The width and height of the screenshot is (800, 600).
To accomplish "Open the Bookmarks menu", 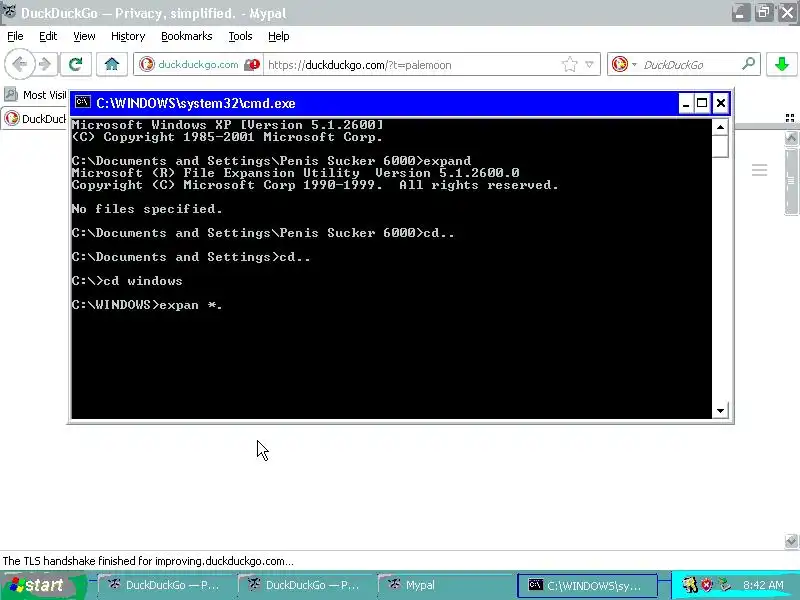I will (187, 36).
